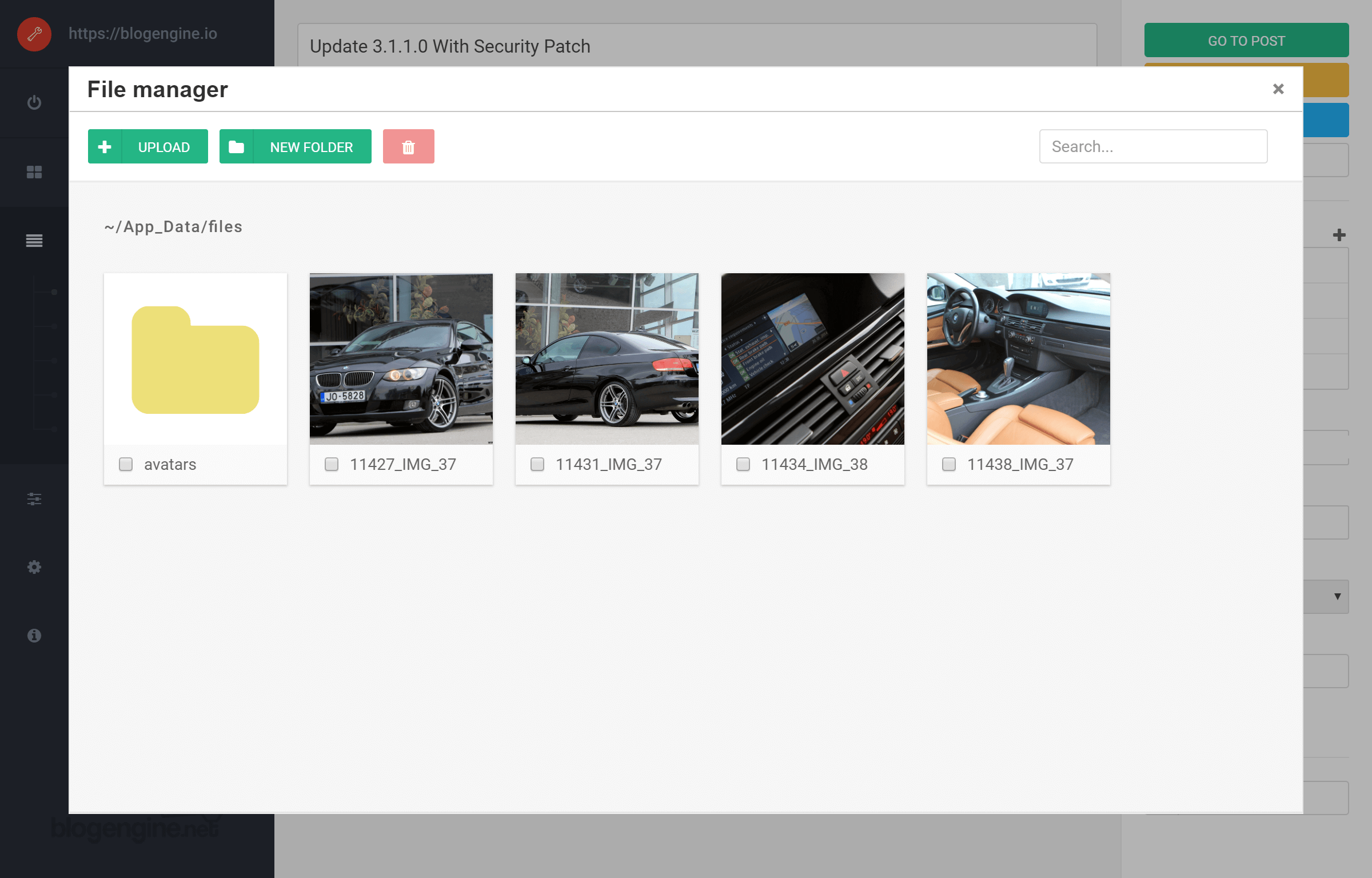Click the red wrench logo icon

34,34
